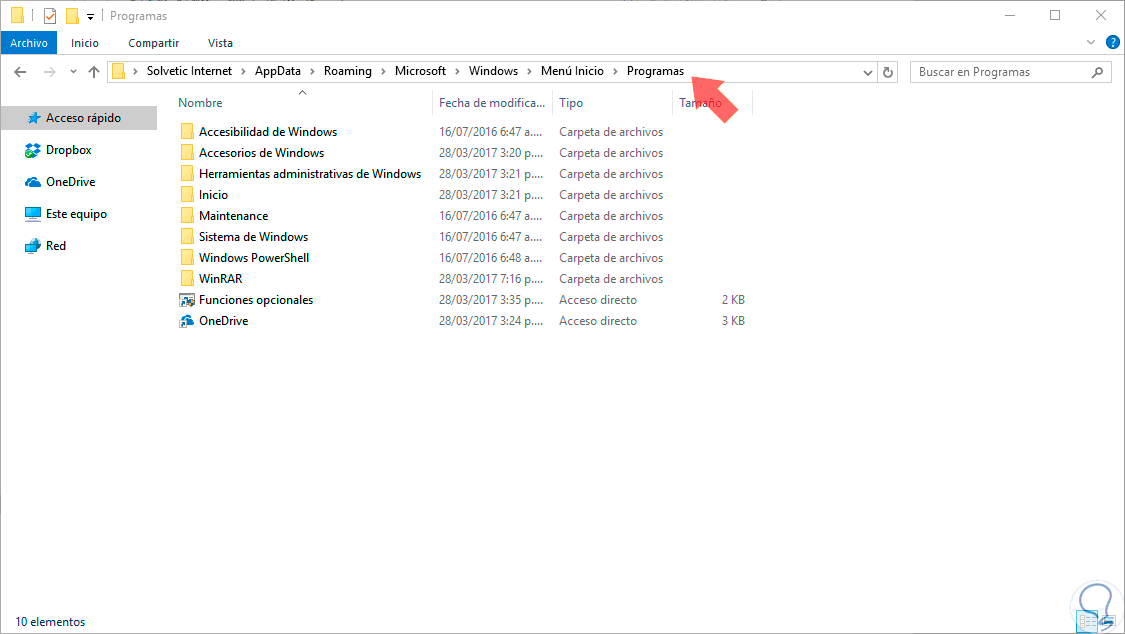Screen dimensions: 1125x634
Task: Click the search magnifier icon
Action: tap(1097, 72)
